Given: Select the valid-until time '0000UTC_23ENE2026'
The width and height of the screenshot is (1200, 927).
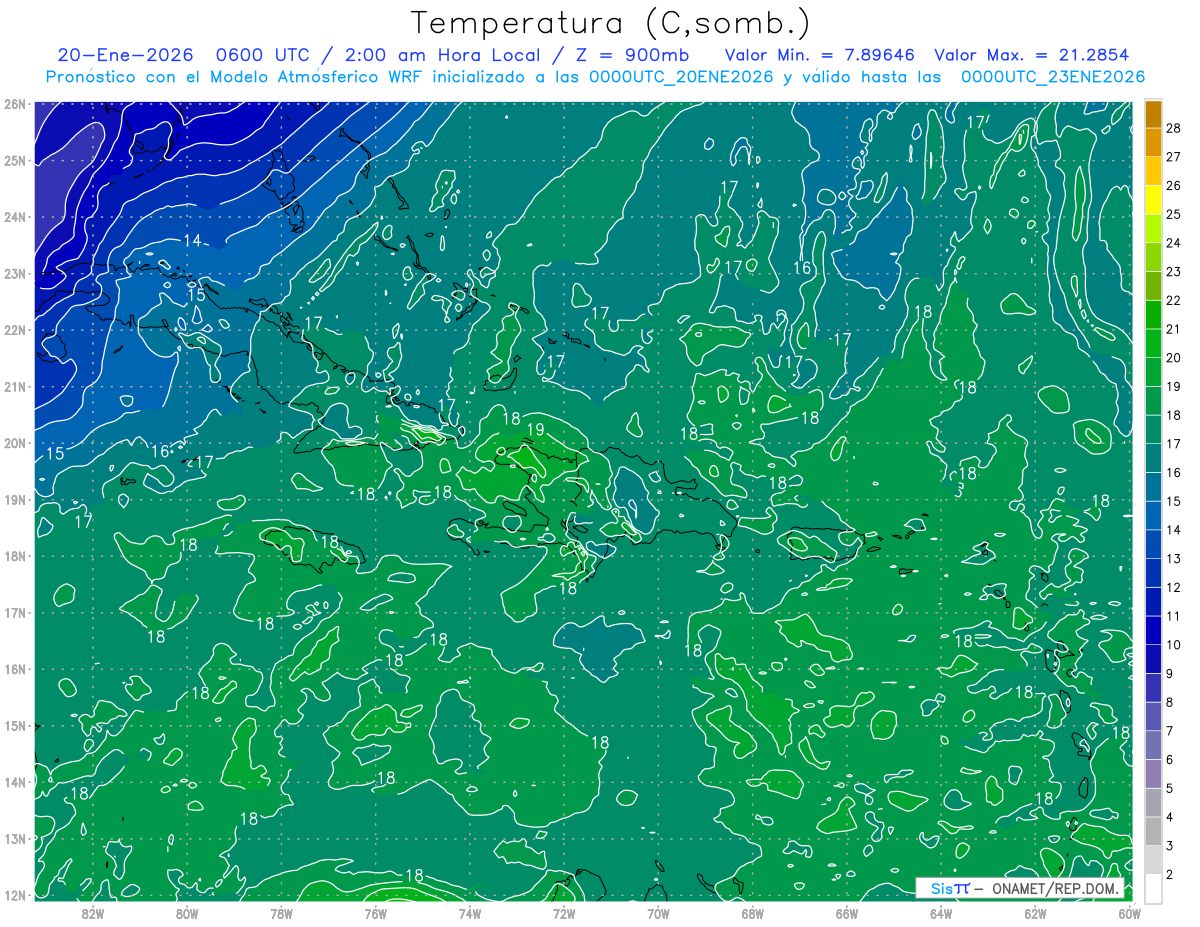Looking at the screenshot, I should pyautogui.click(x=1052, y=77).
